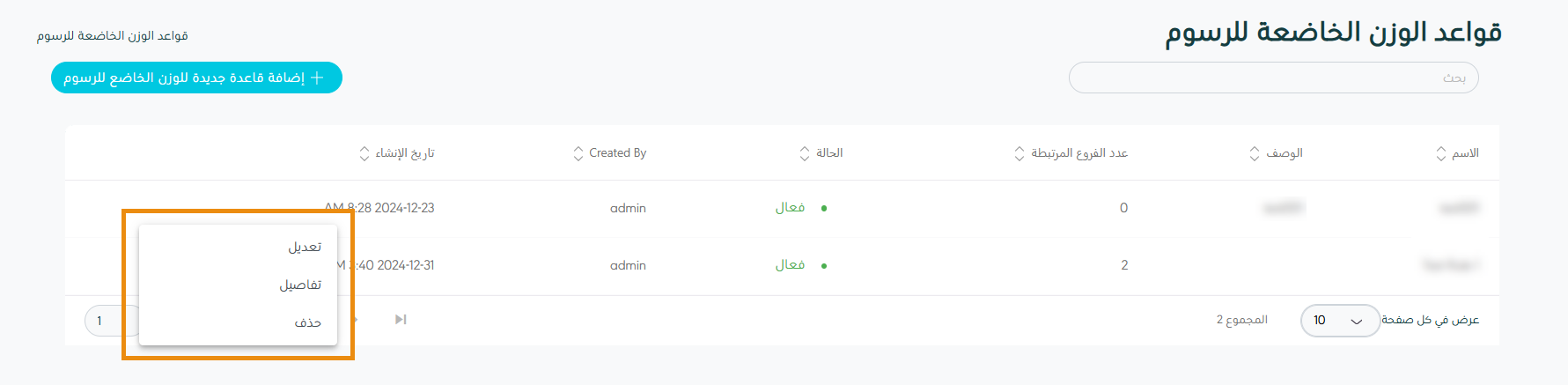The height and width of the screenshot is (385, 1568).
Task: Open rows-per-page dropdown showing 10
Action: (x=1339, y=321)
